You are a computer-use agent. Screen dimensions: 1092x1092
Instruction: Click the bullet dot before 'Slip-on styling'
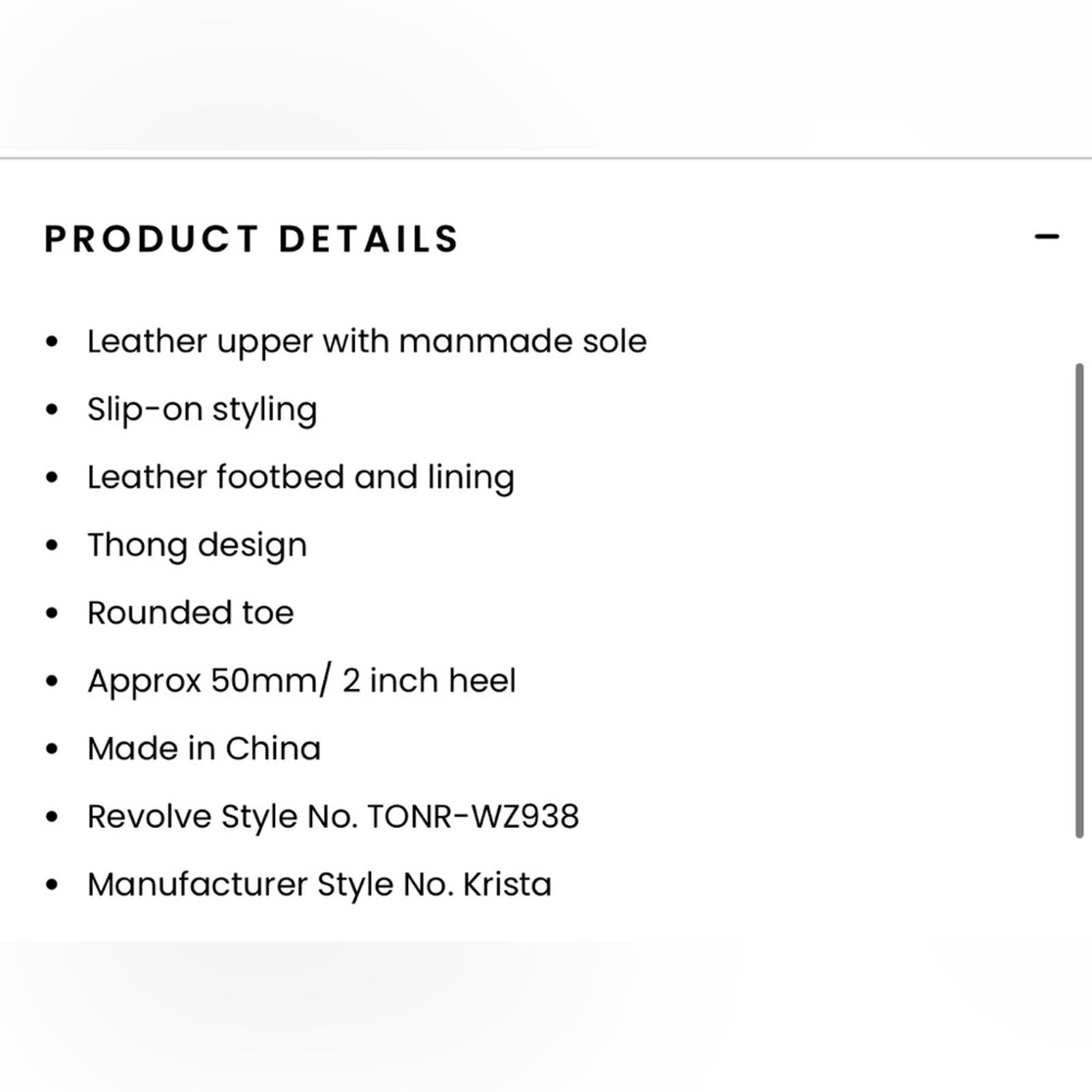[52, 409]
